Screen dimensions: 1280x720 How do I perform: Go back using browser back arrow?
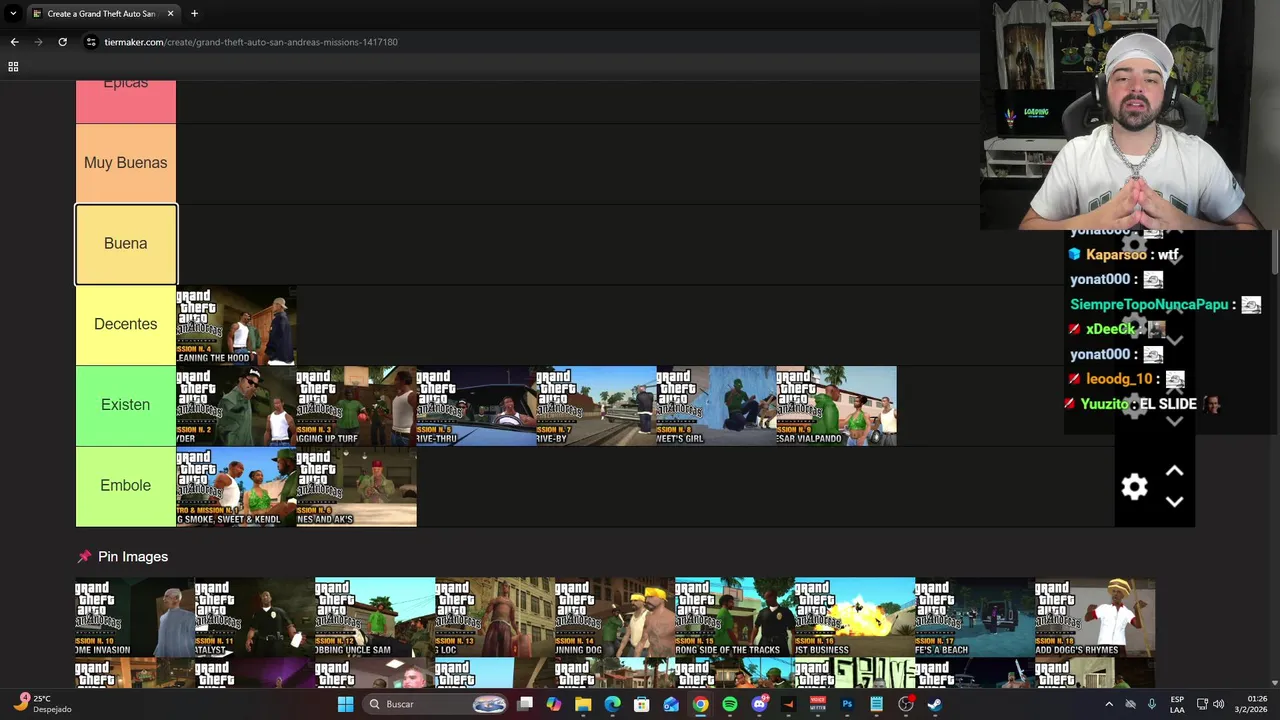[14, 42]
